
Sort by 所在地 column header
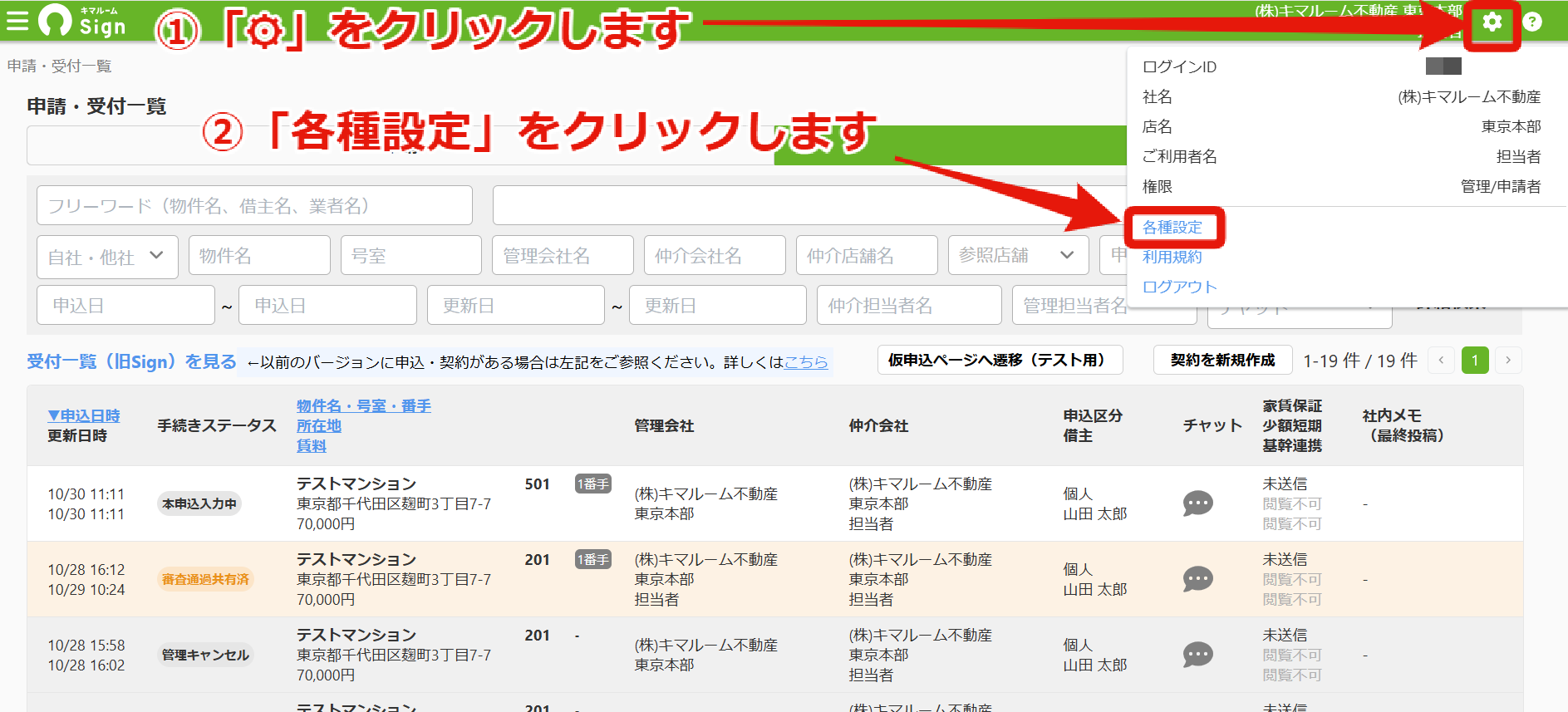tap(319, 425)
